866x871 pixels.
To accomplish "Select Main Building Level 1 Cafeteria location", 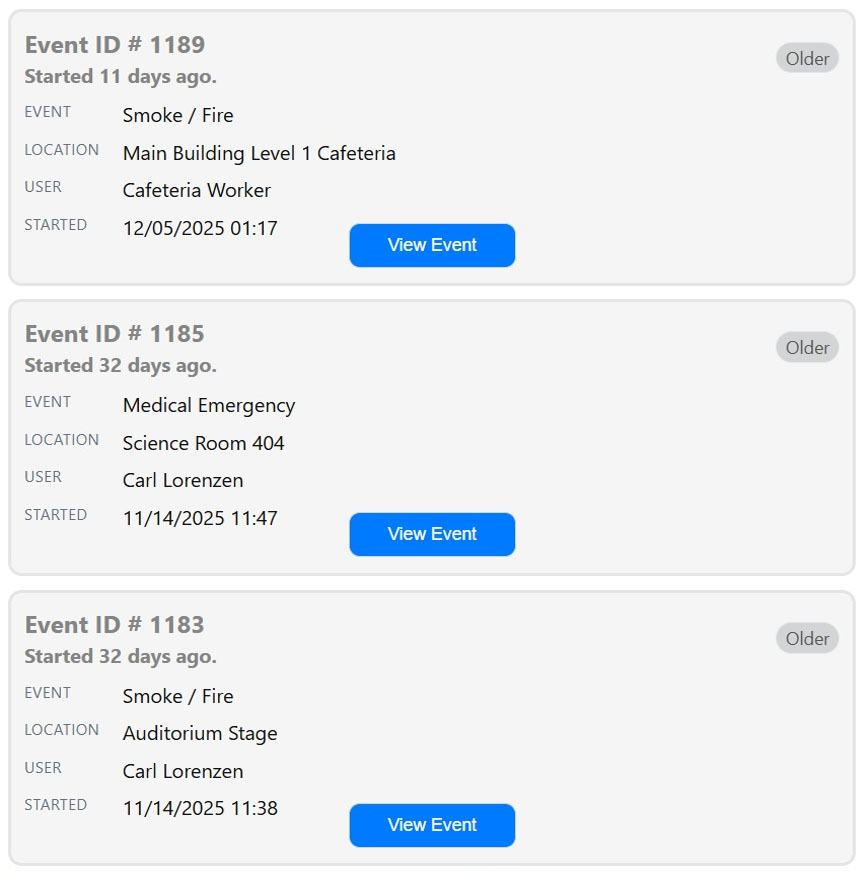I will (x=259, y=154).
